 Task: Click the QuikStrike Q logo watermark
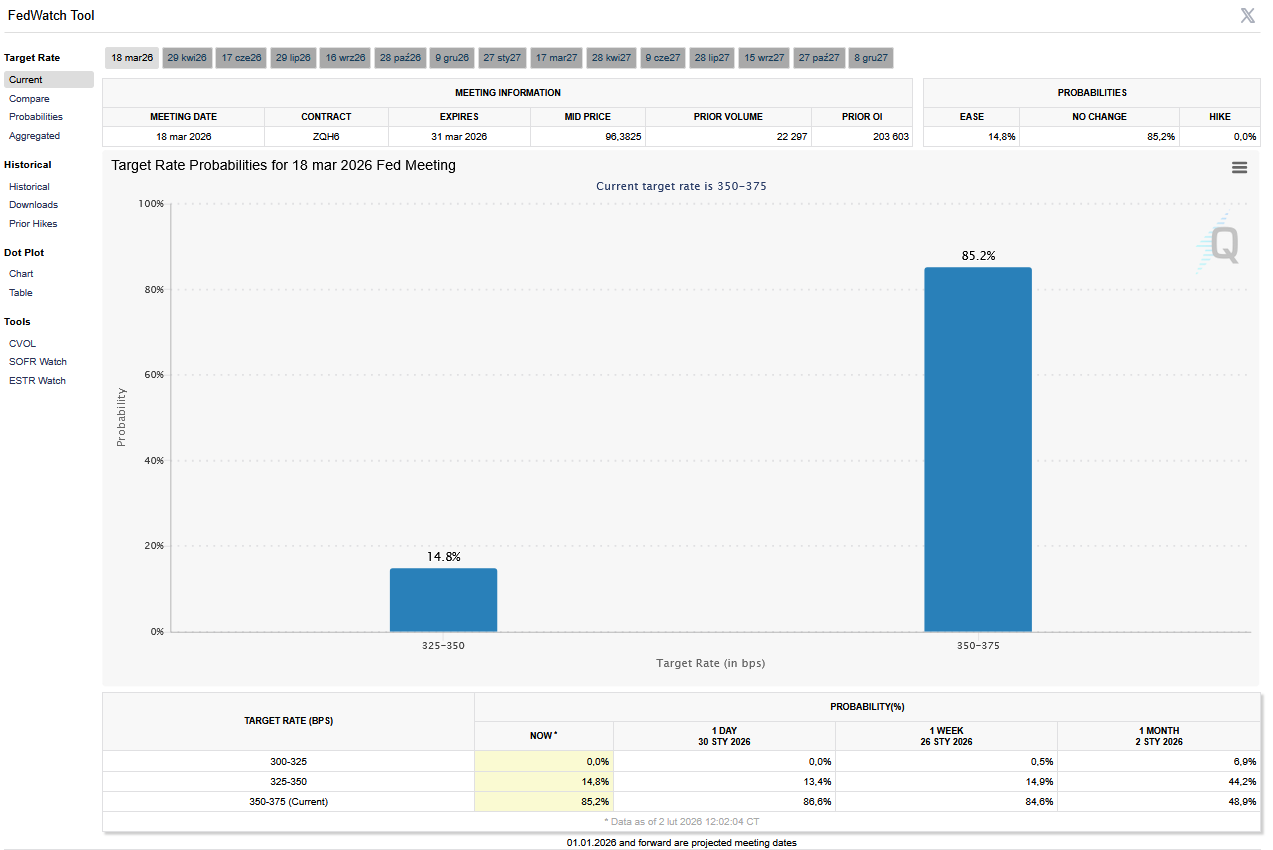(x=1220, y=243)
